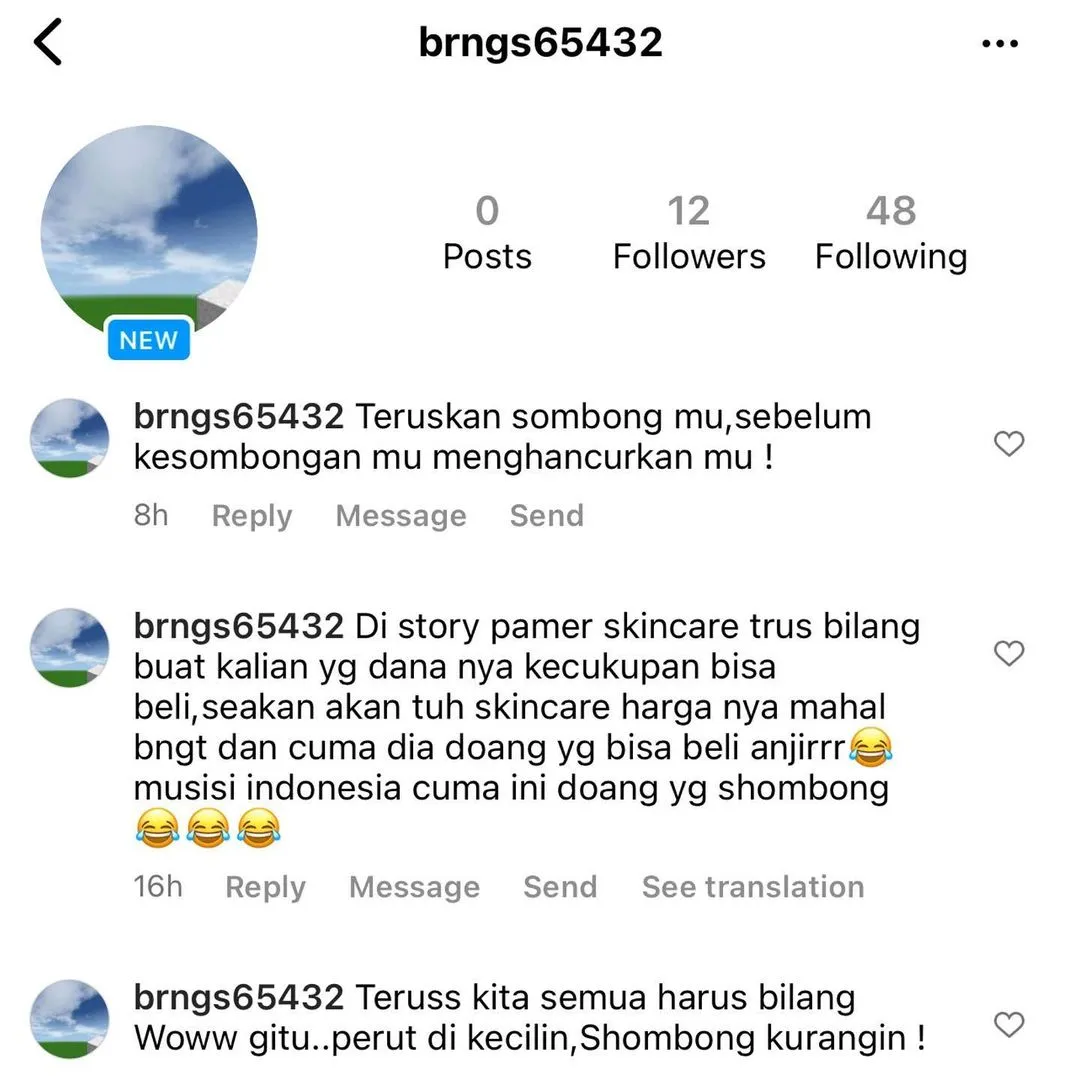Screen dimensions: 1080x1080
Task: Message the author of the 8h comment
Action: 401,515
